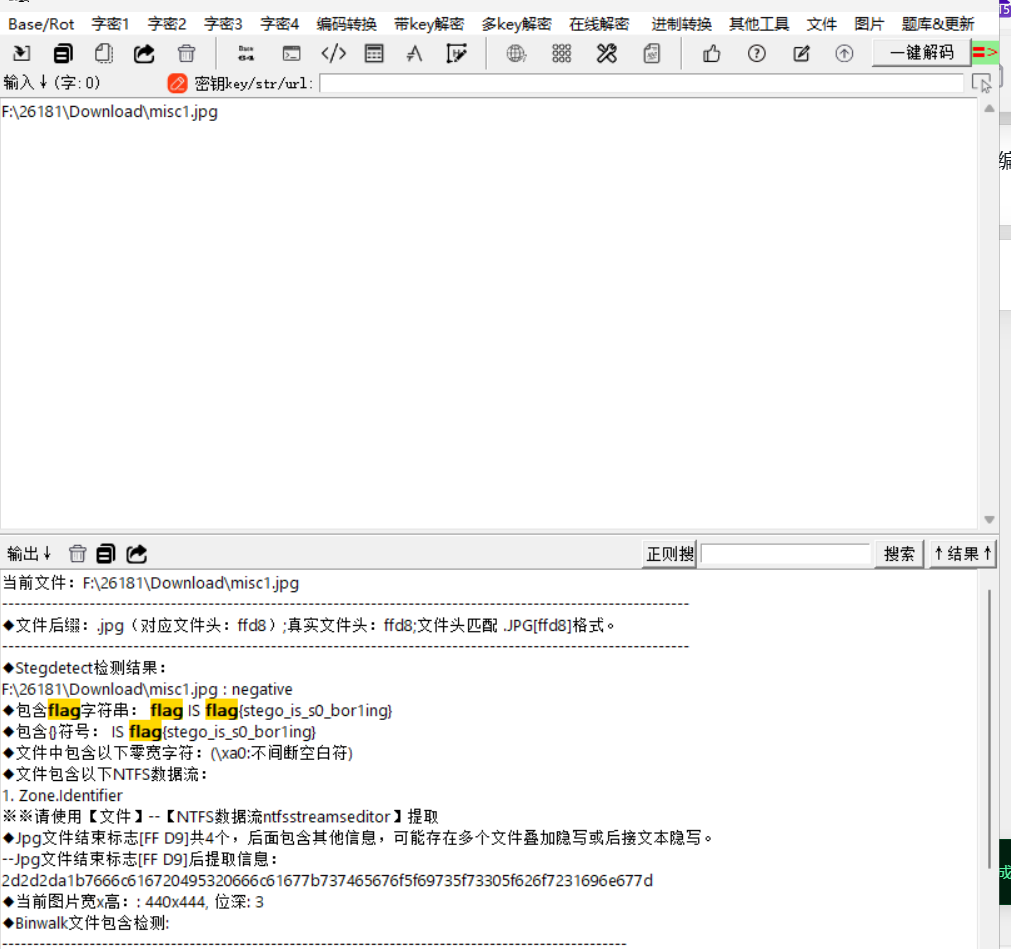The height and width of the screenshot is (949, 1011).
Task: Click the crossed wrench tools icon
Action: coord(607,54)
